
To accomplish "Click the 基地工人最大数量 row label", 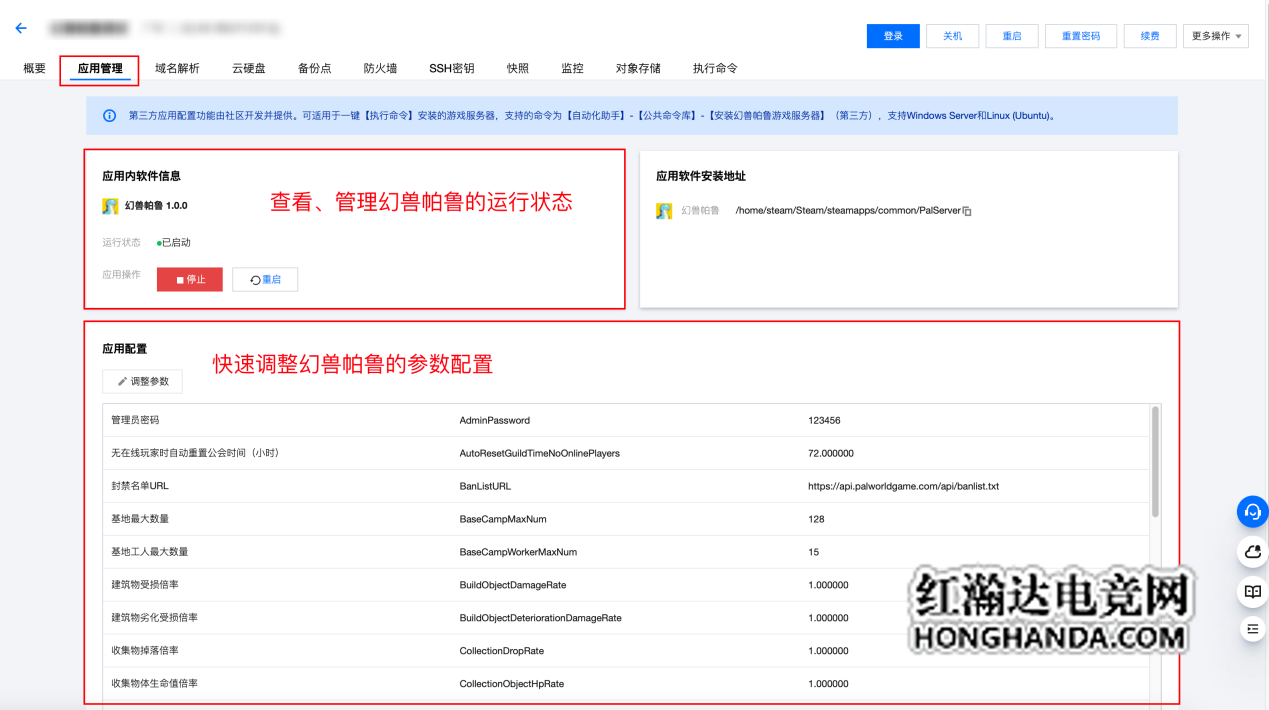I will click(150, 552).
